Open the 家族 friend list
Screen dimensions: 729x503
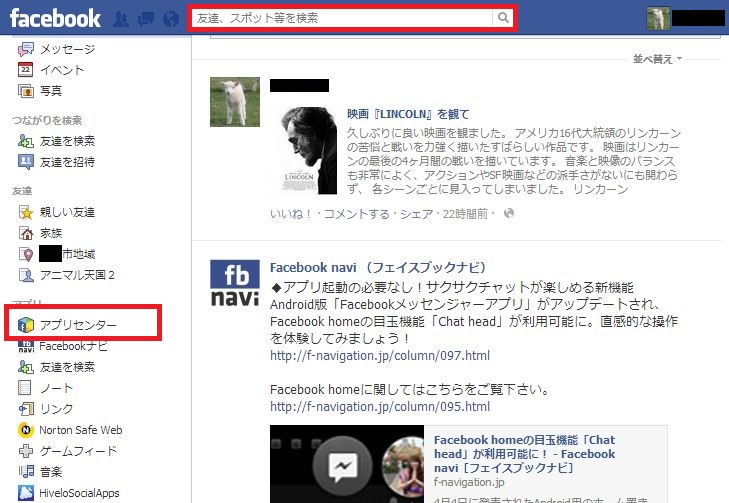pyautogui.click(x=51, y=233)
